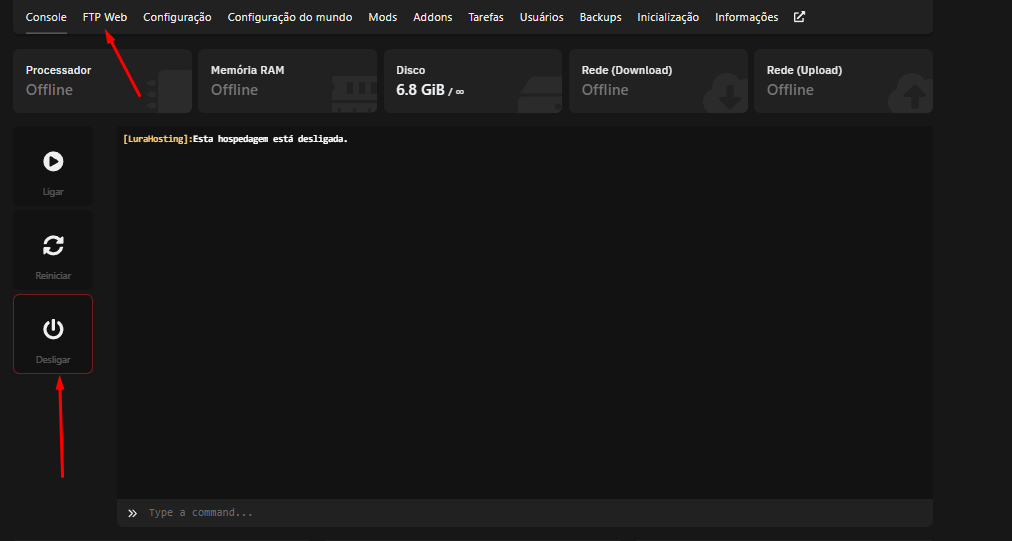The image size is (1012, 541).
Task: Open the Usuários tab
Action: (x=541, y=17)
